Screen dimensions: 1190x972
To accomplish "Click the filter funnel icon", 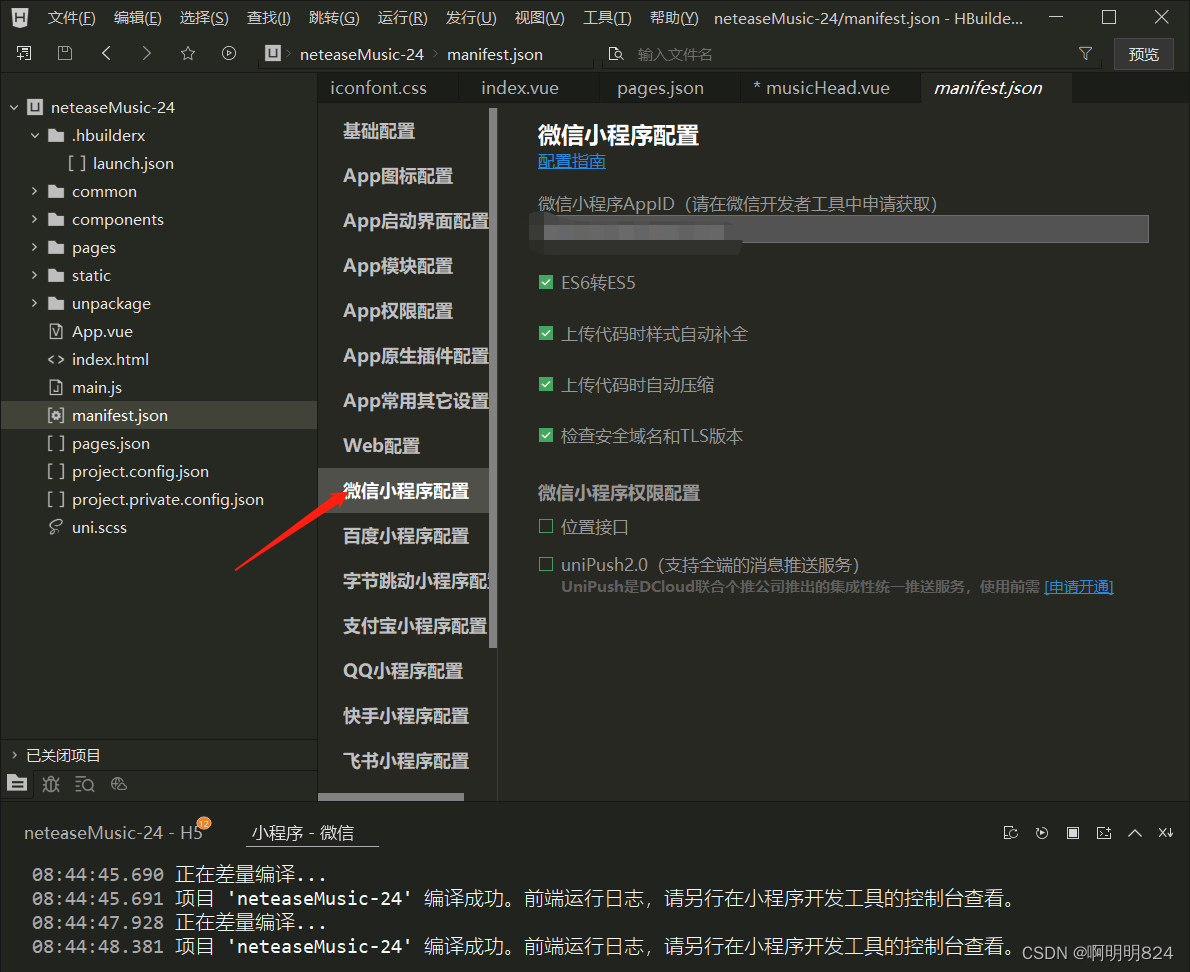I will 1085,53.
